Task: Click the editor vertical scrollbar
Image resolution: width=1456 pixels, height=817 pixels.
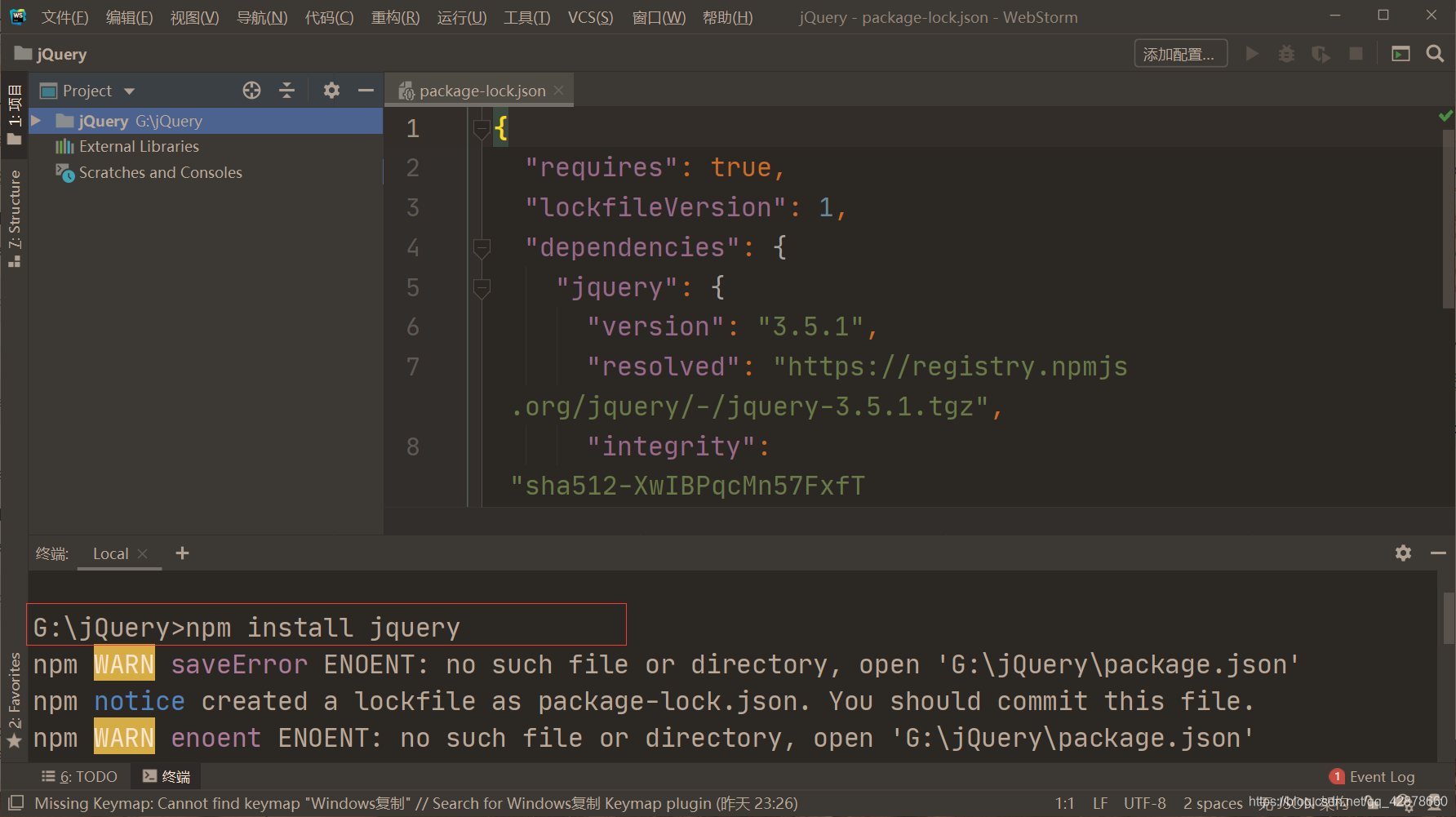Action: pos(1449,219)
